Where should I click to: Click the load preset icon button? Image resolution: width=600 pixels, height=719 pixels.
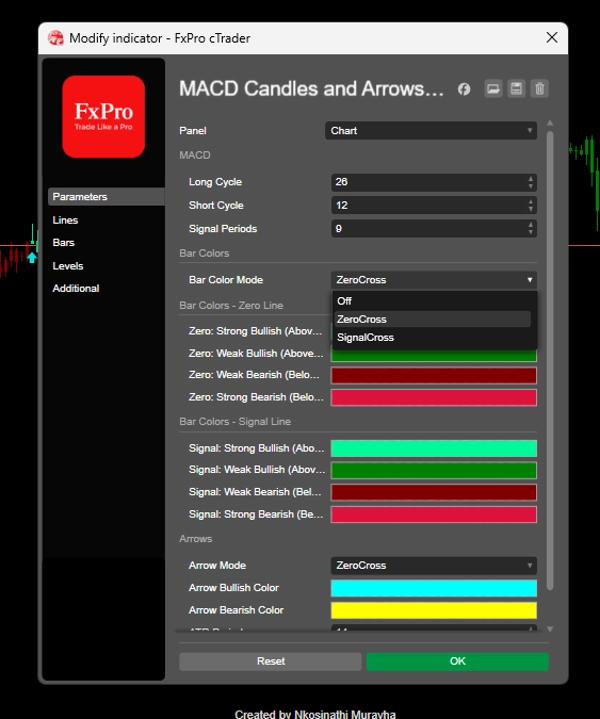click(x=493, y=88)
